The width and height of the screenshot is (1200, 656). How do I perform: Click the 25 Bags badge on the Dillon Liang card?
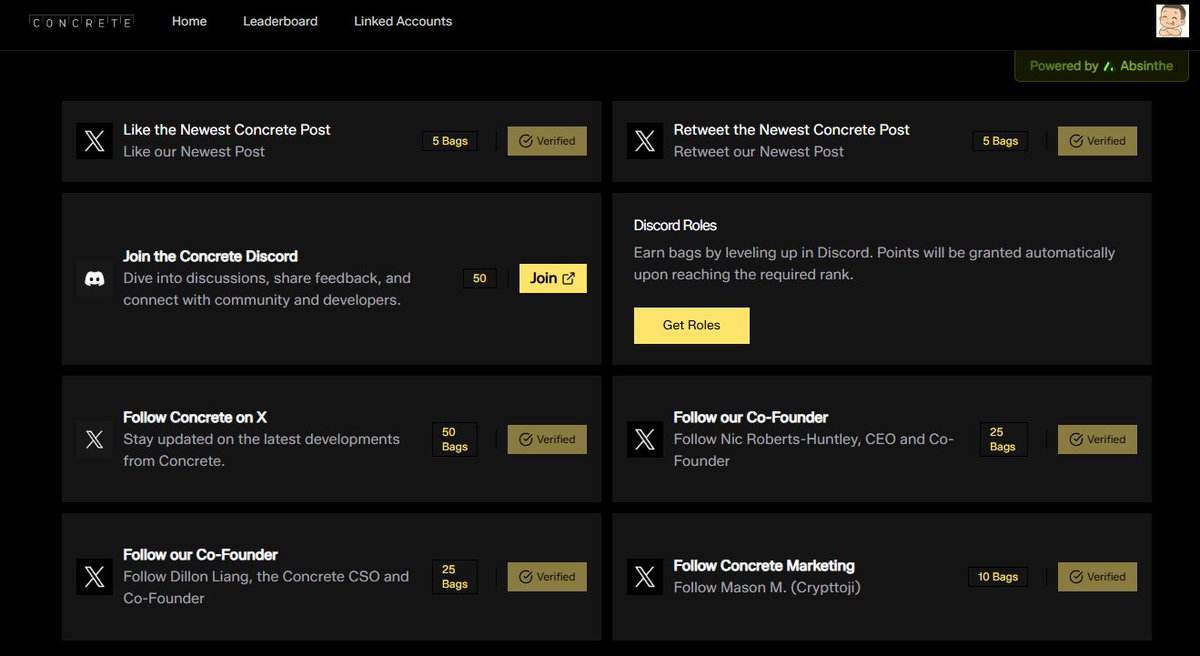[455, 576]
